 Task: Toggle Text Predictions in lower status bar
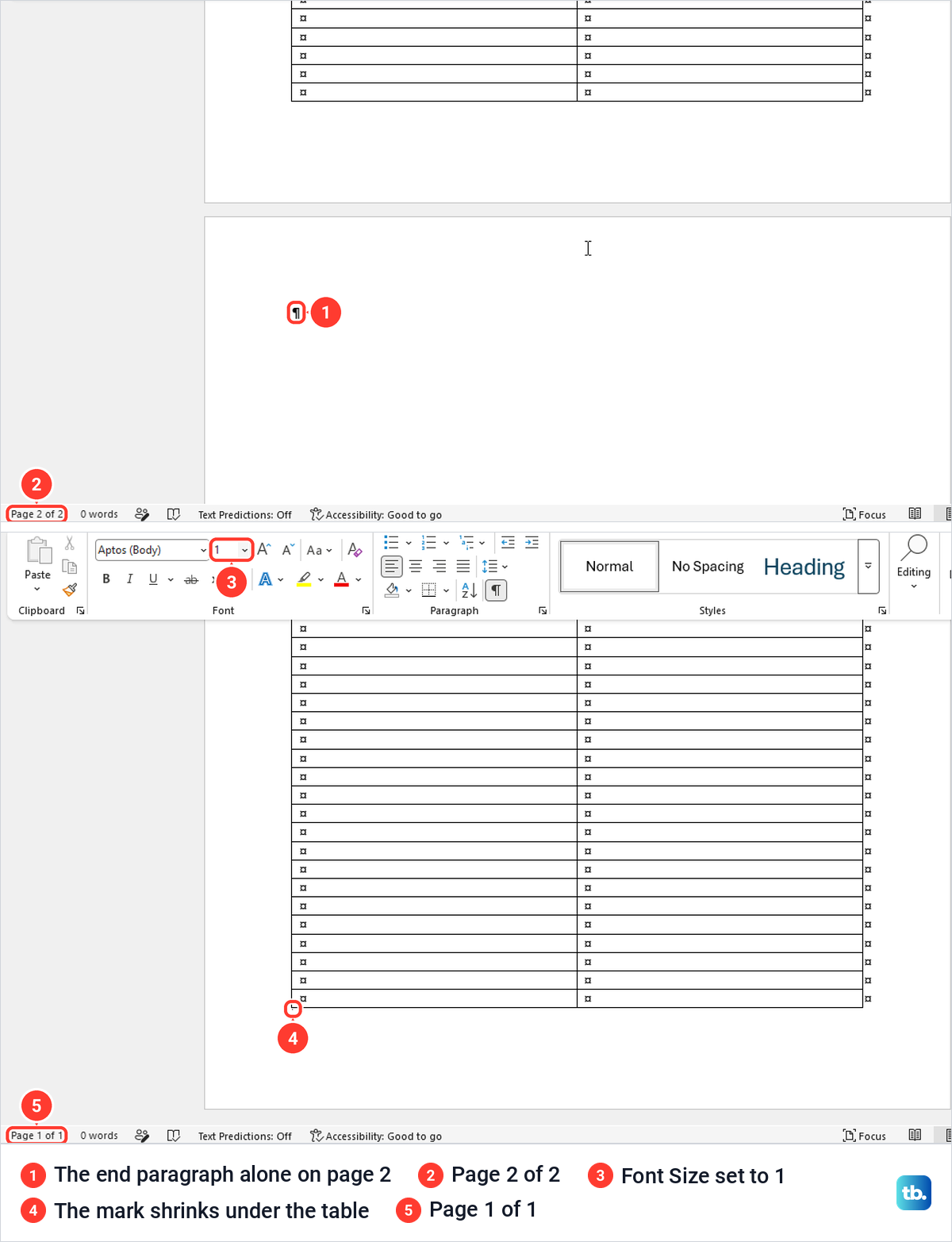point(245,1136)
